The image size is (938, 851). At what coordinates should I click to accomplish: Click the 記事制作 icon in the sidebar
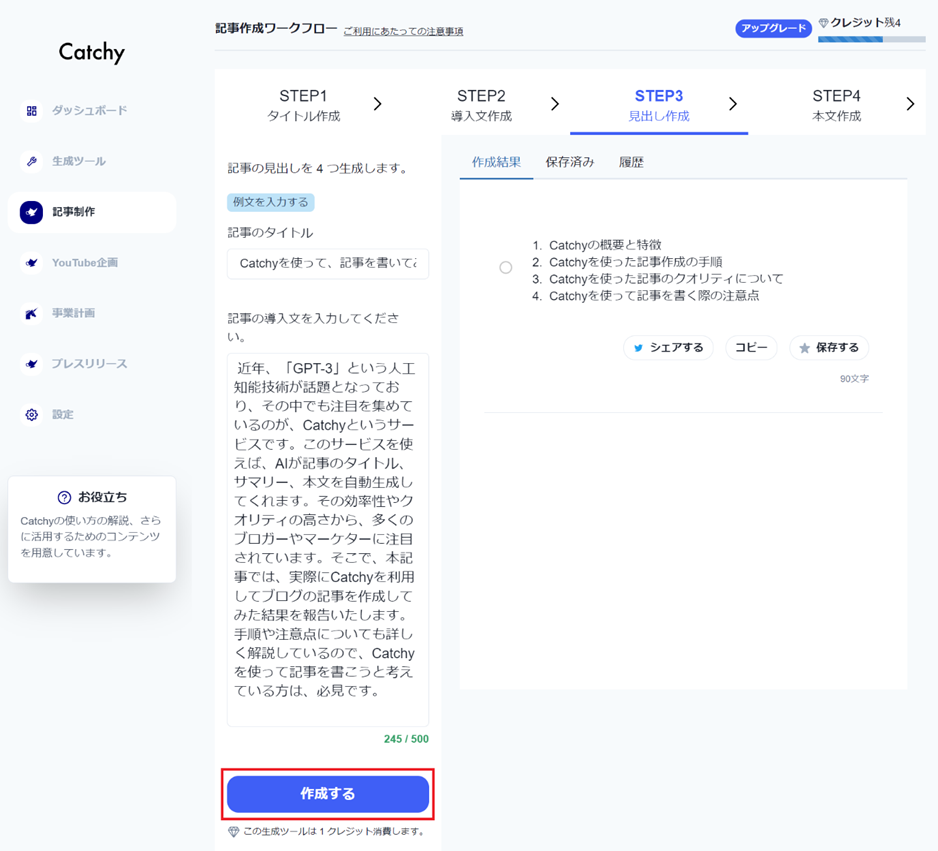pos(32,212)
